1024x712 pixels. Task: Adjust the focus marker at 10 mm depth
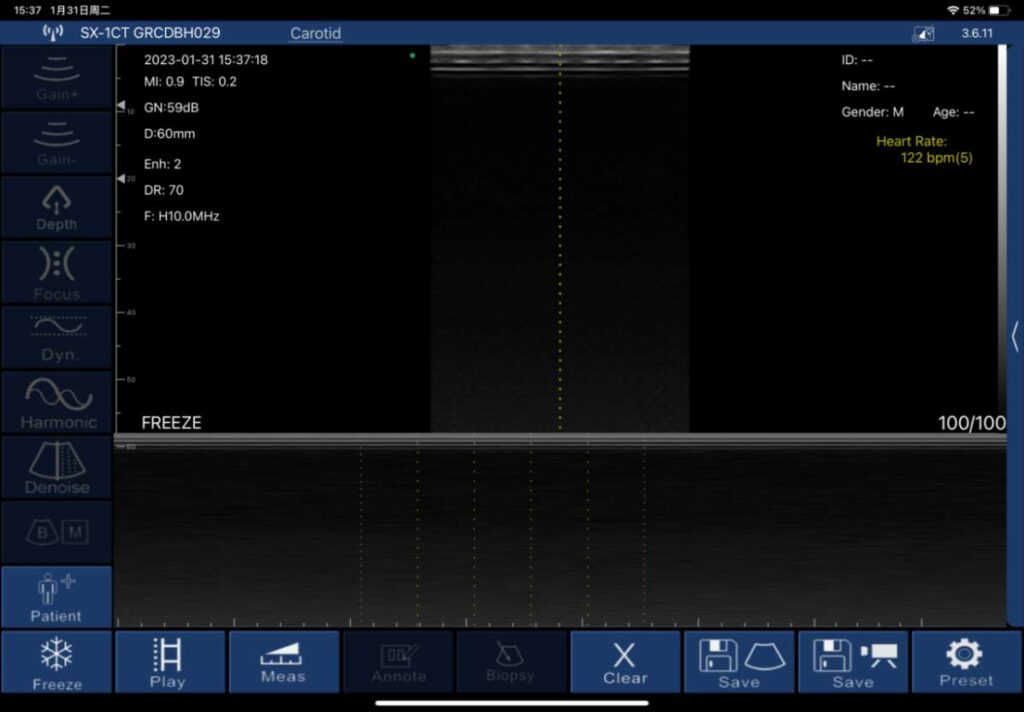121,106
